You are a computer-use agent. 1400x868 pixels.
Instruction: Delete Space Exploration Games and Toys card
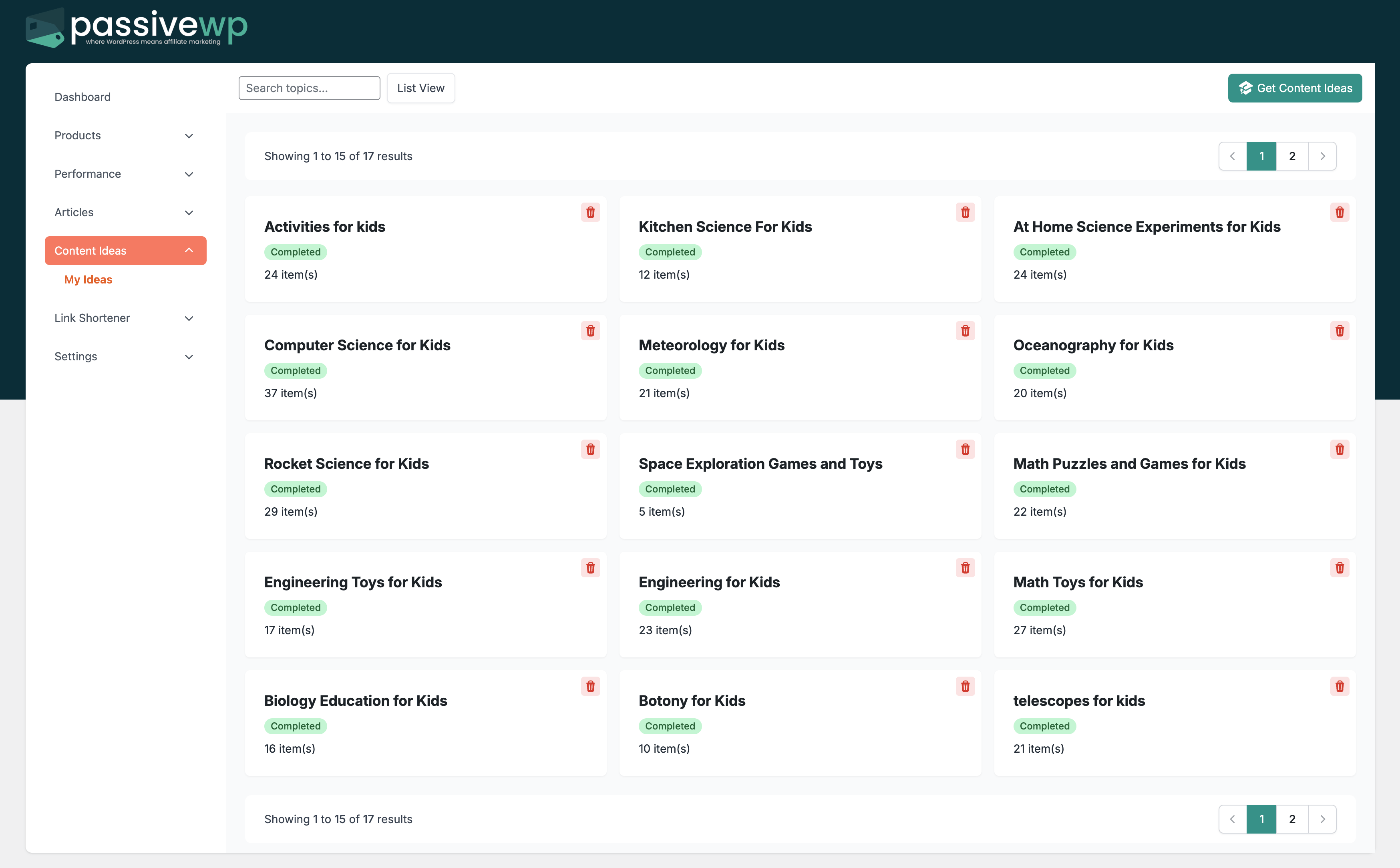pos(965,450)
